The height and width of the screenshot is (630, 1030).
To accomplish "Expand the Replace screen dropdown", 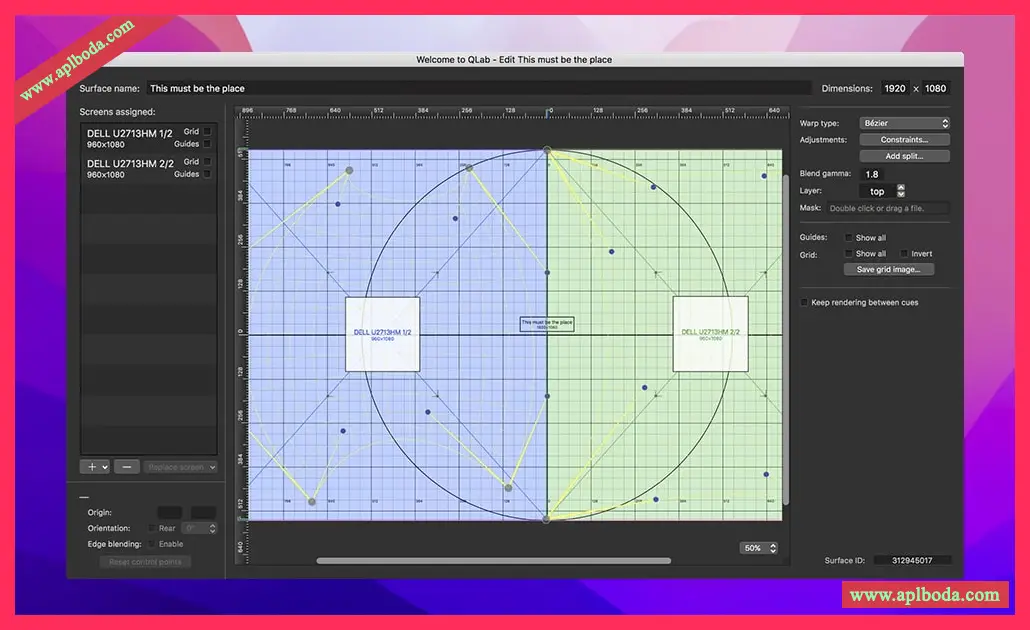I will click(x=180, y=467).
